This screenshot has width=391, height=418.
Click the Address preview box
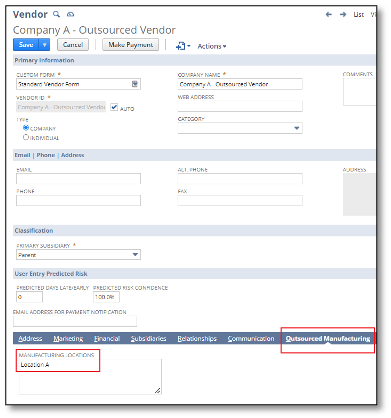[x=359, y=194]
